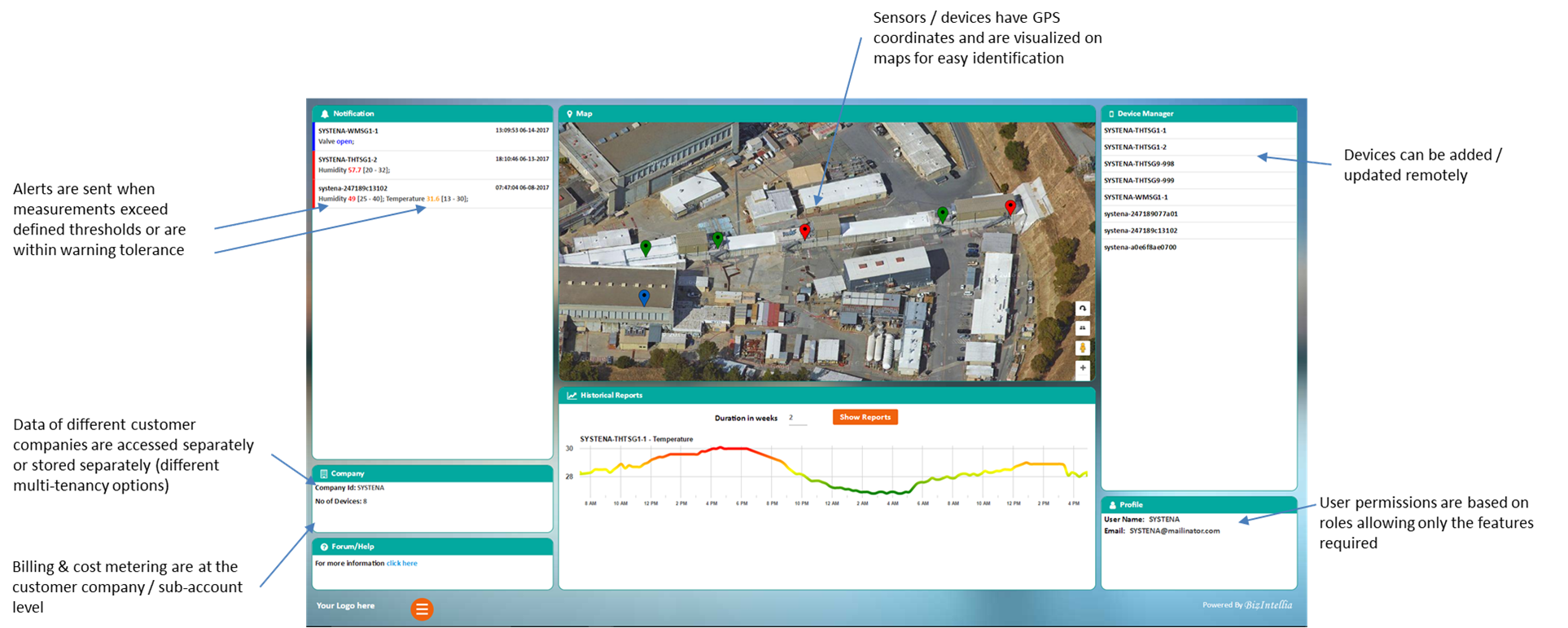1568x628 pixels.
Task: Select the blue map marker pin
Action: pyautogui.click(x=644, y=297)
